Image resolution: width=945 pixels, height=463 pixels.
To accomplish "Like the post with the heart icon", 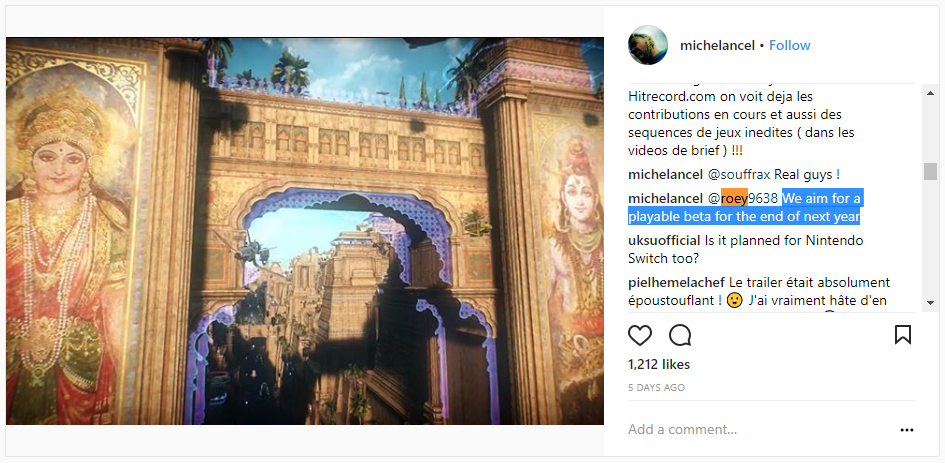I will 639,335.
